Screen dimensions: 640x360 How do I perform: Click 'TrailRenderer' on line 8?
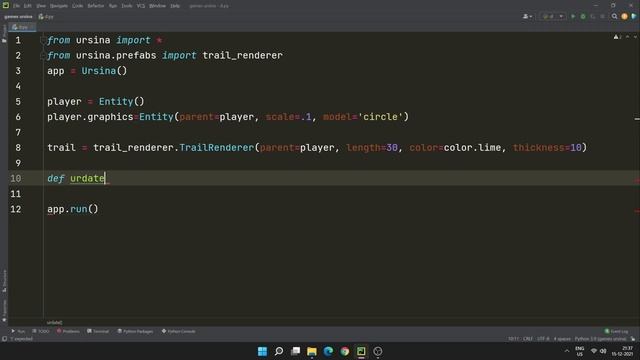tap(216, 148)
